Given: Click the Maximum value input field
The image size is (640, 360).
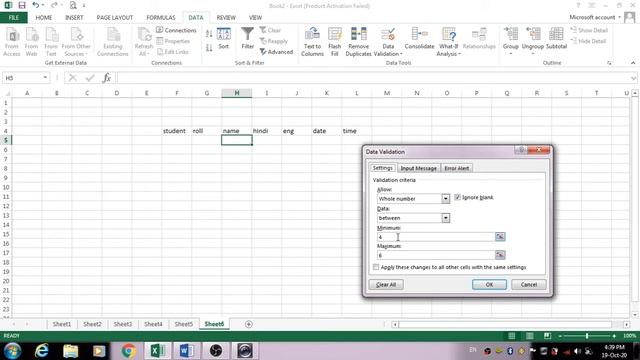Looking at the screenshot, I should point(436,255).
